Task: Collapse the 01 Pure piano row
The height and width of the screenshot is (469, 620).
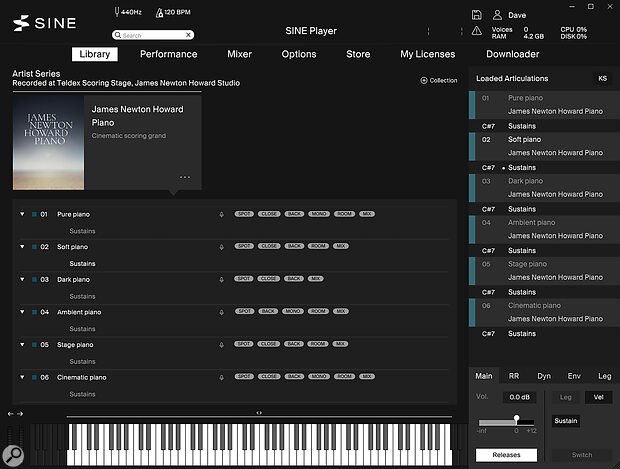Action: 22,214
